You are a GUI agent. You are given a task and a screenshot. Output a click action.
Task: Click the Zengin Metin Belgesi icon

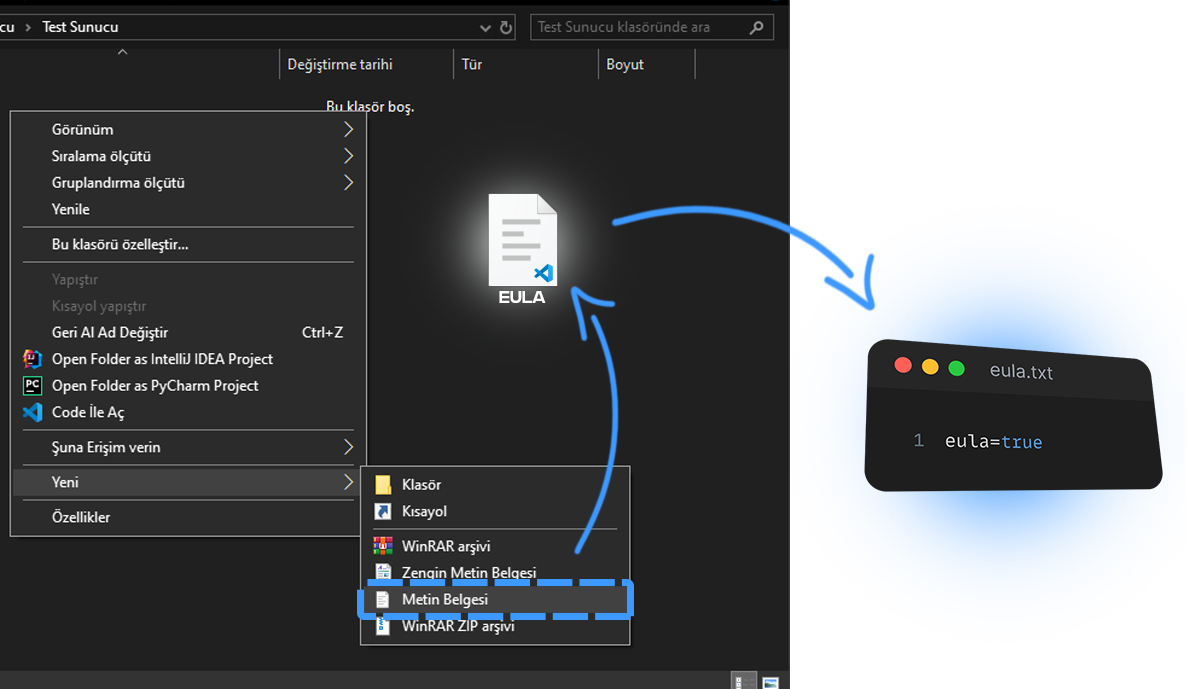[x=383, y=572]
